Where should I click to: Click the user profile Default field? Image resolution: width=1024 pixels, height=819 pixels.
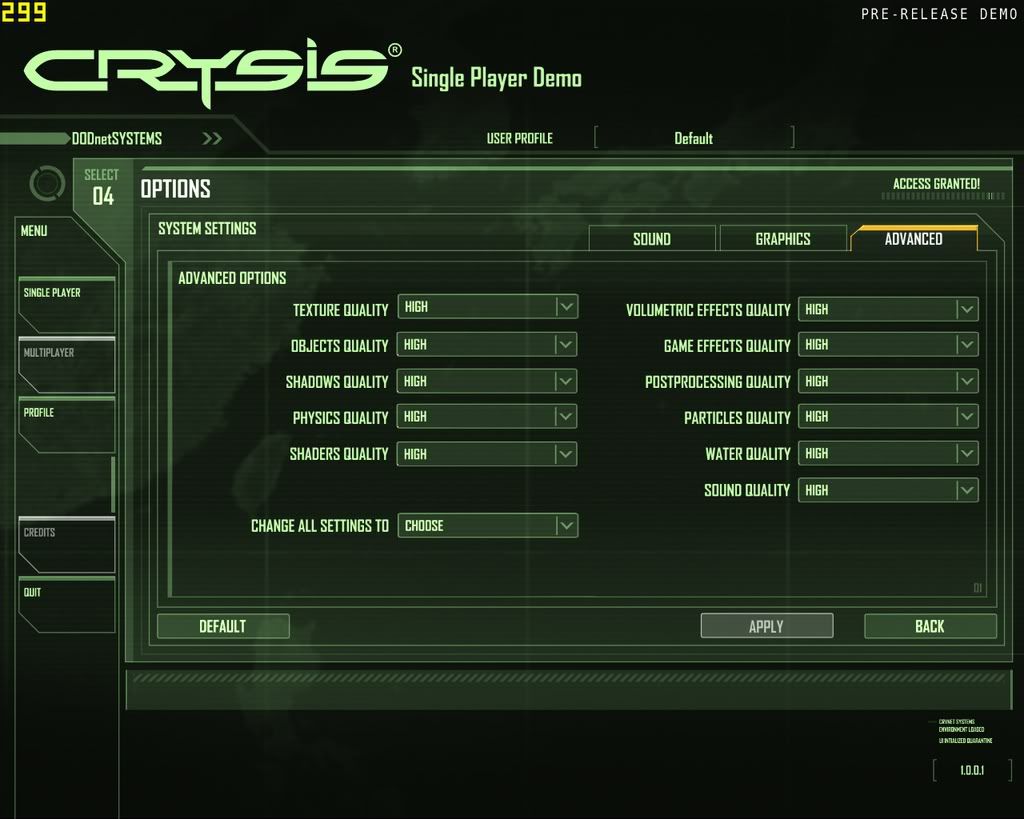694,138
